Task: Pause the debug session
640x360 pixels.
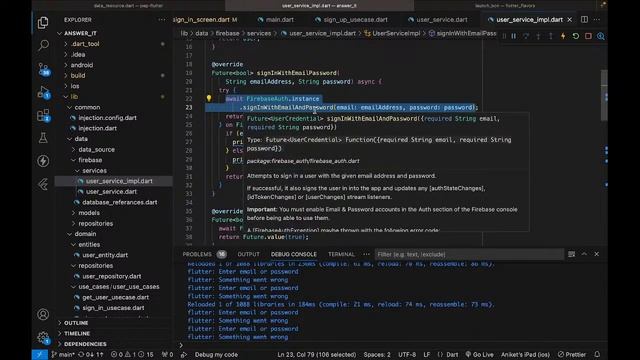Action: [x=514, y=36]
